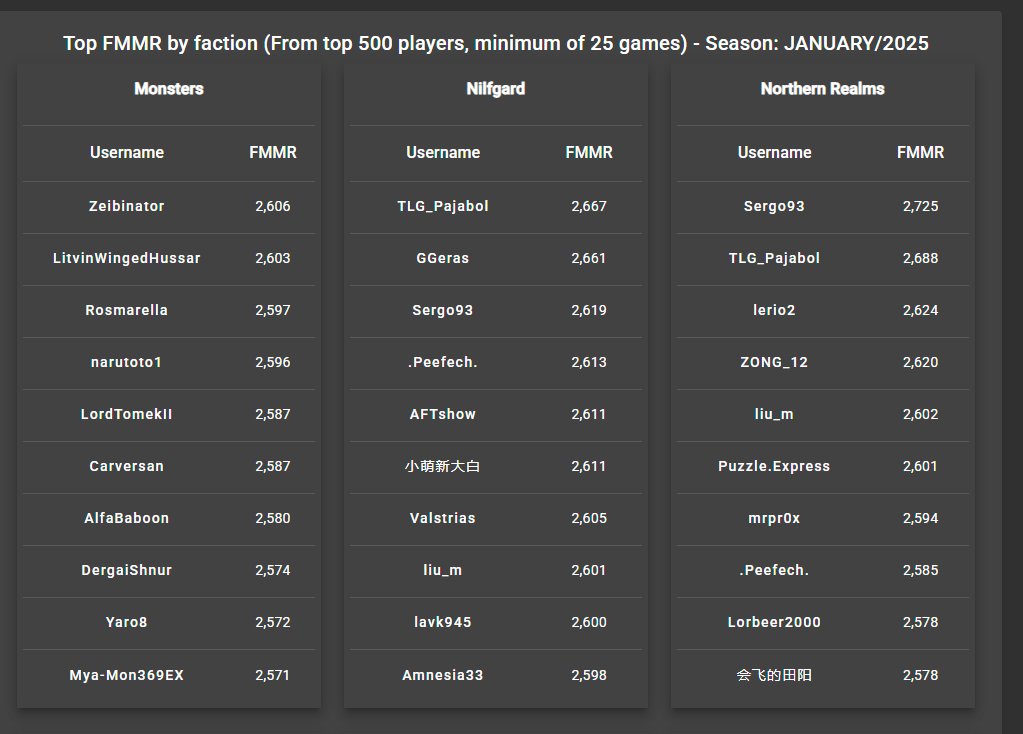Click the Northern Realms faction header
The width and height of the screenshot is (1023, 734).
click(823, 89)
